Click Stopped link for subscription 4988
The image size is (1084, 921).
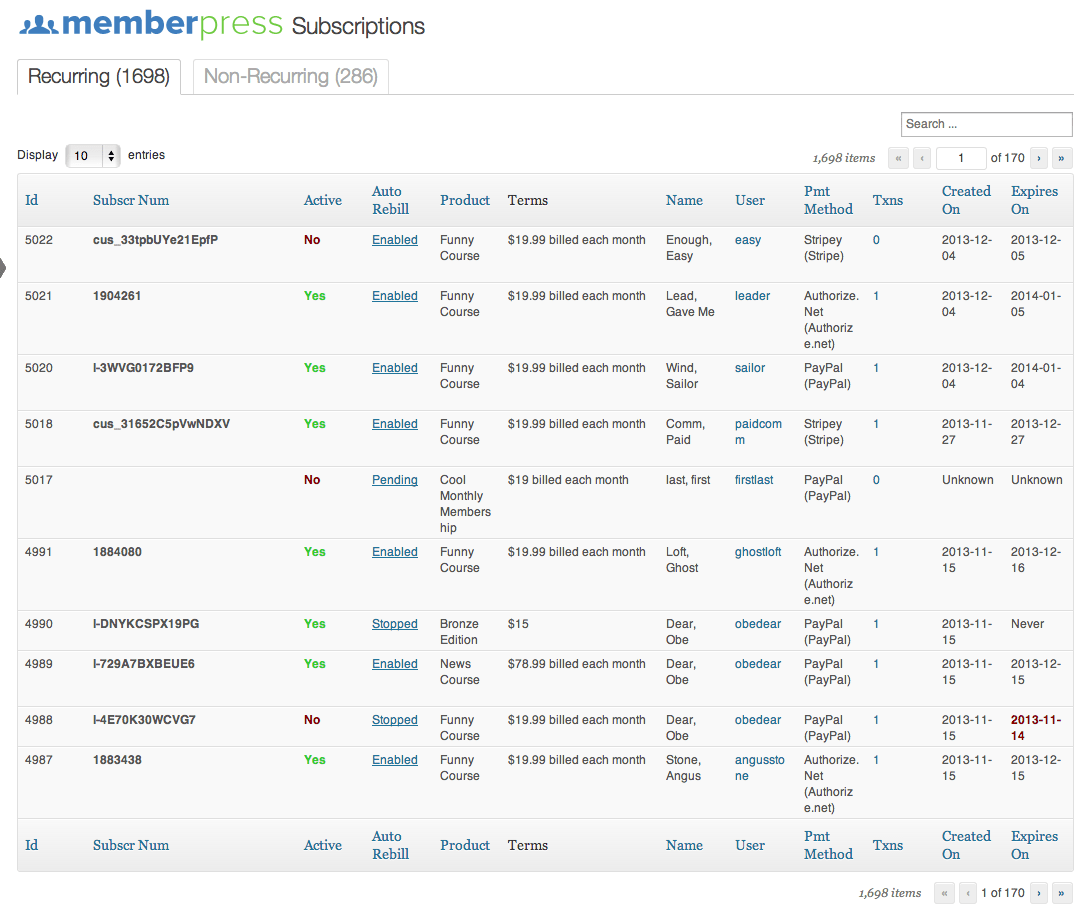(395, 720)
